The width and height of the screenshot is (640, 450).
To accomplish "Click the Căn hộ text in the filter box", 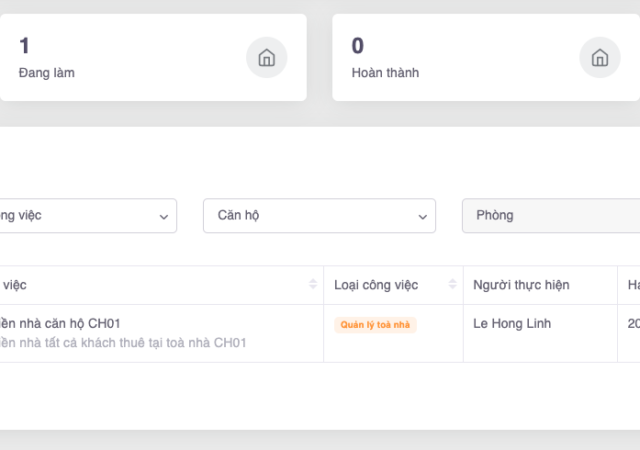I will click(237, 215).
